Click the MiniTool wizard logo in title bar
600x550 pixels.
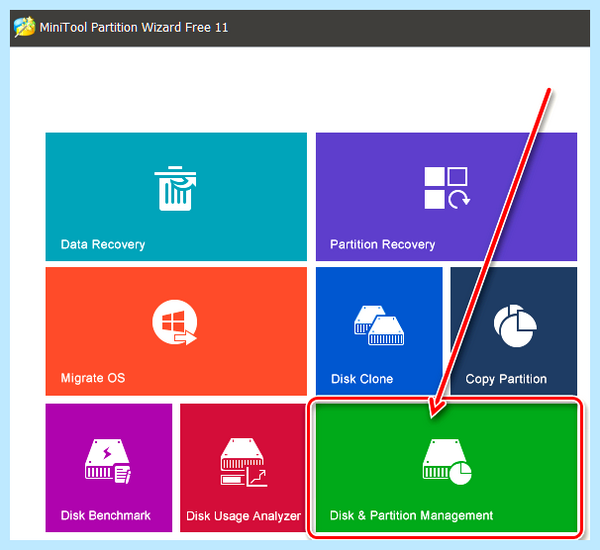click(x=24, y=27)
